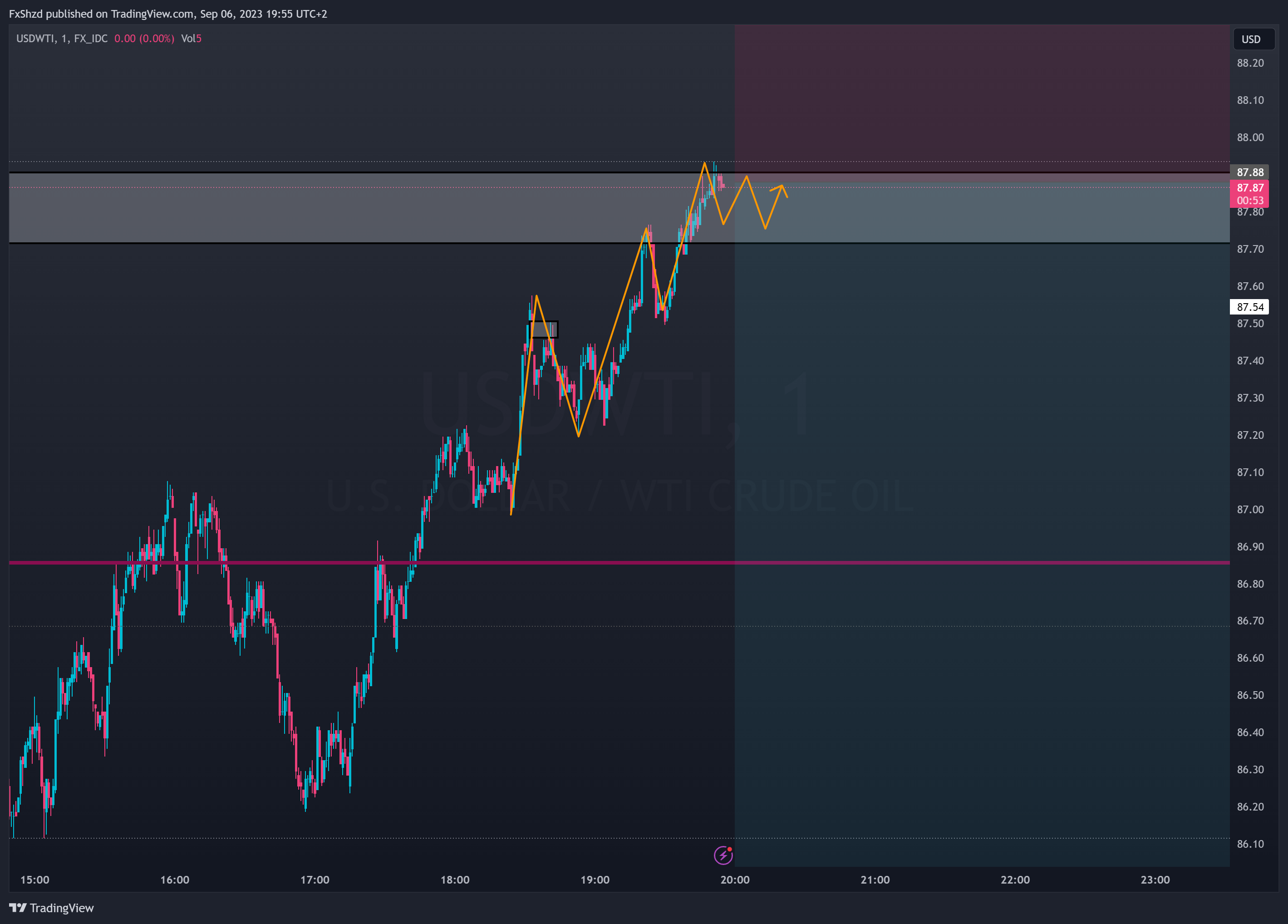Click the 21:00 time axis label
This screenshot has height=924, width=1288.
(875, 880)
